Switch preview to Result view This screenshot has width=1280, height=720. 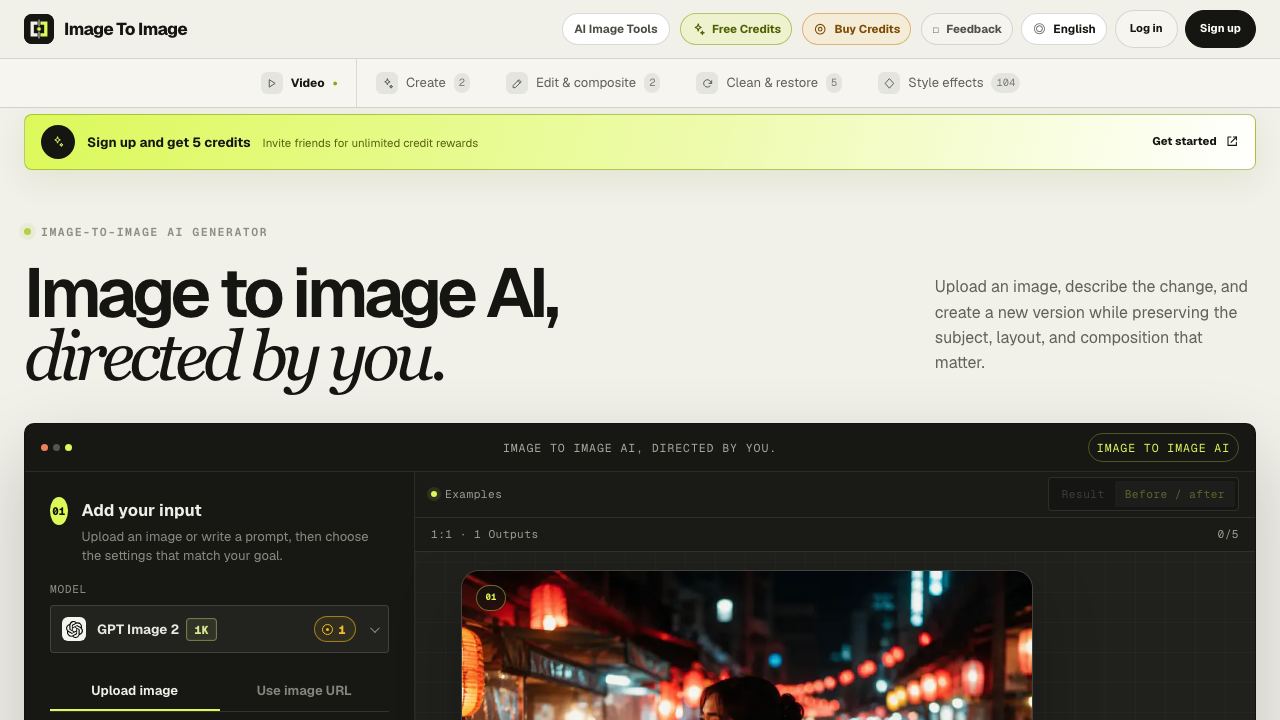(x=1083, y=494)
